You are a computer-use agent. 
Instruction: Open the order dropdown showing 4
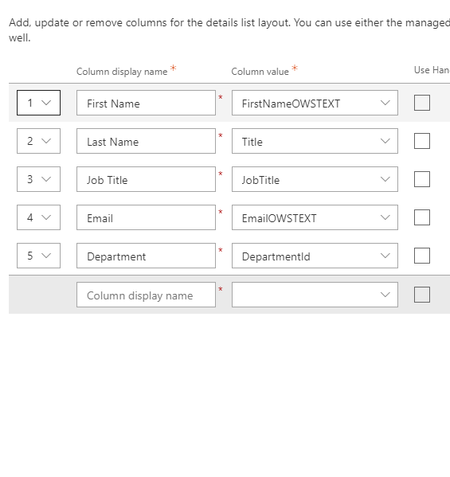(x=39, y=217)
